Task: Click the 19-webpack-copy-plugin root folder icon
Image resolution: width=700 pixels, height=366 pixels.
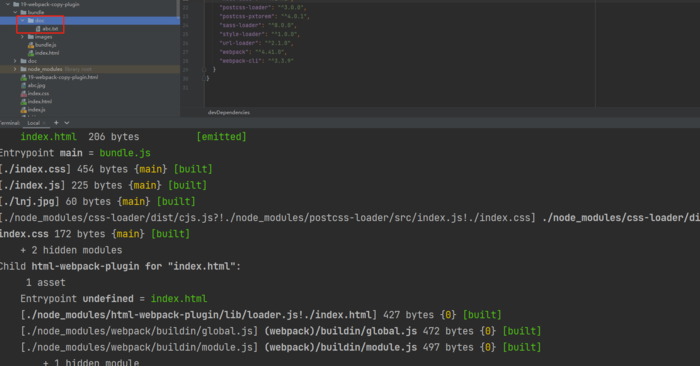Action: click(x=16, y=4)
